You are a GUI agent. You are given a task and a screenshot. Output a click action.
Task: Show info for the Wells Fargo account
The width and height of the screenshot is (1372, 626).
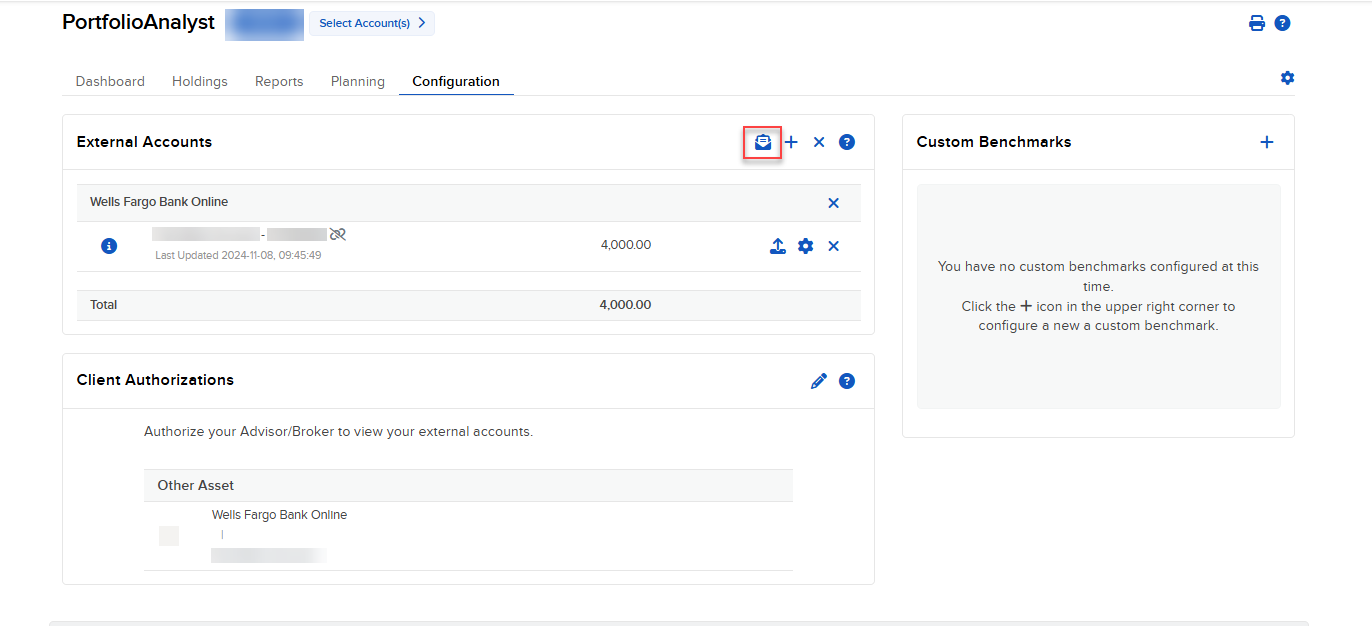(109, 246)
